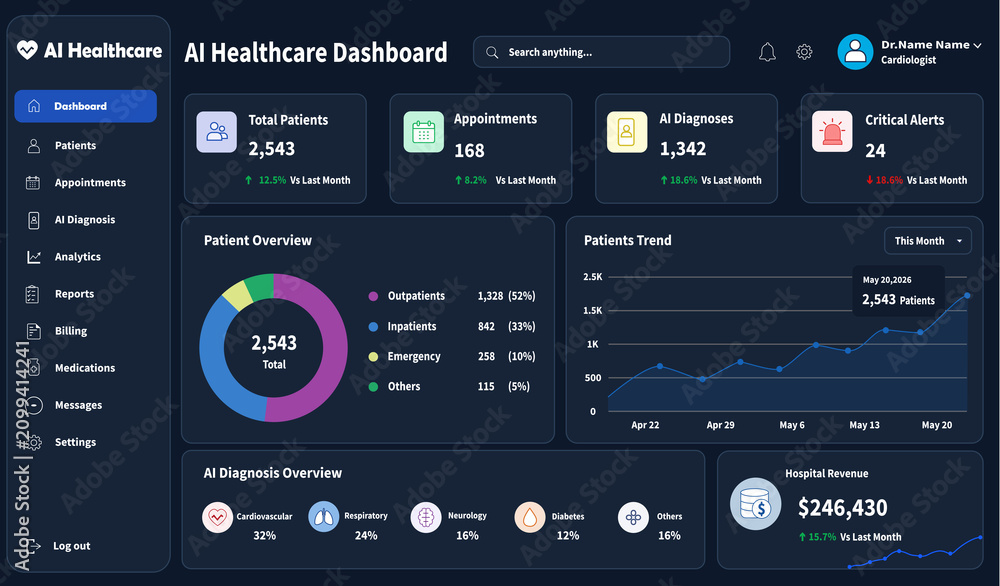Click the May 20 data point on trend chart

[967, 295]
